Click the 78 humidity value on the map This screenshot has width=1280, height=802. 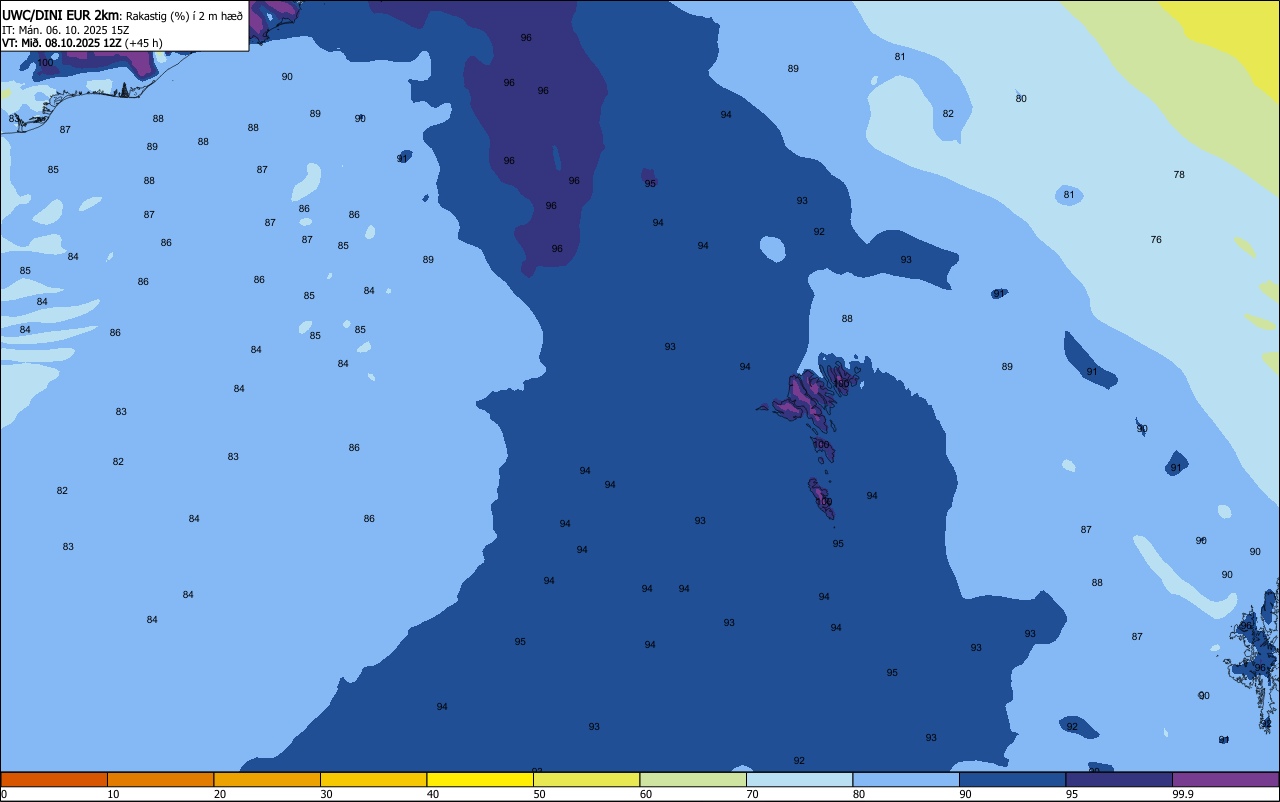pyautogui.click(x=1179, y=175)
